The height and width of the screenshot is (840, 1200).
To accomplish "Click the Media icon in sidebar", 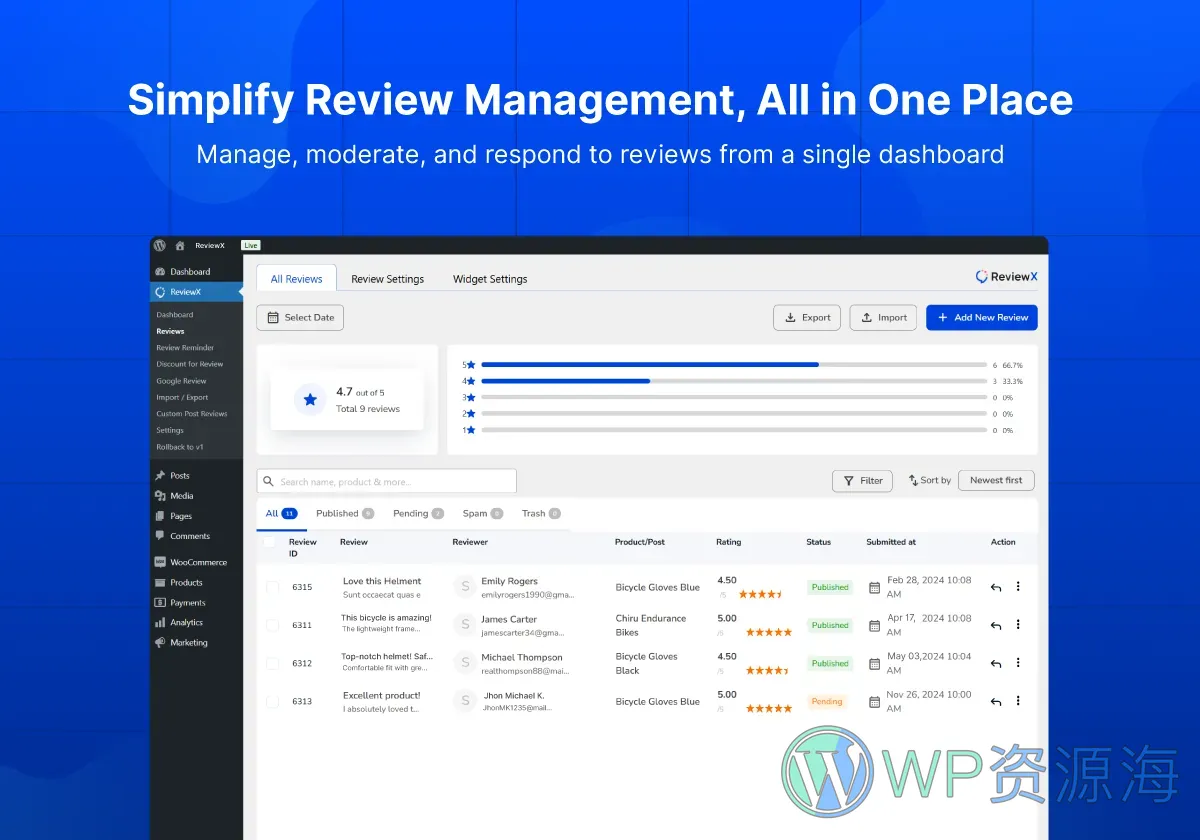I will pyautogui.click(x=160, y=496).
